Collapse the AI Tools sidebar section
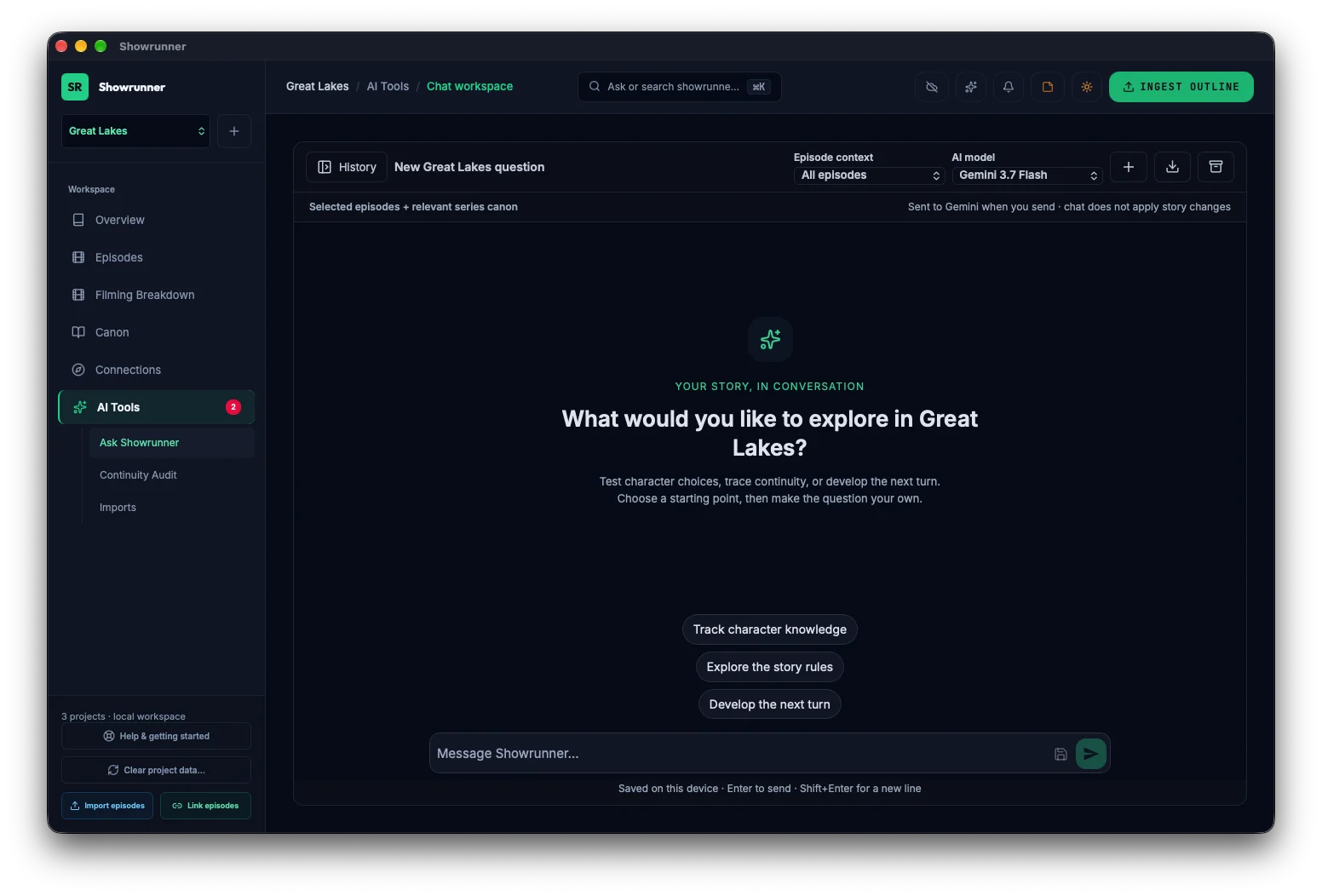Image resolution: width=1322 pixels, height=896 pixels. coord(157,407)
